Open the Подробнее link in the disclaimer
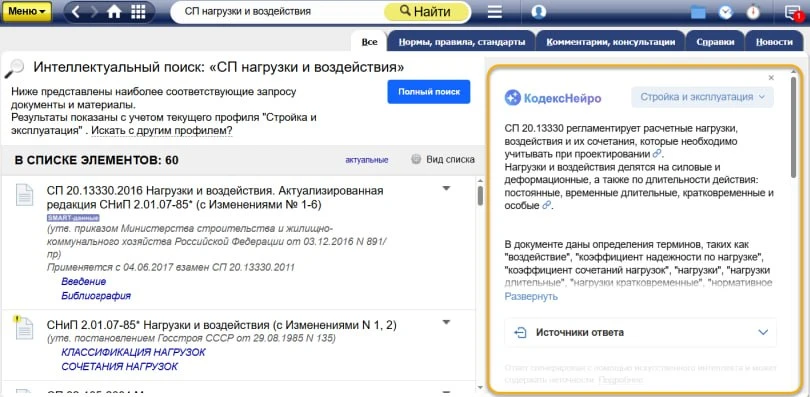The height and width of the screenshot is (397, 810). pyautogui.click(x=620, y=380)
